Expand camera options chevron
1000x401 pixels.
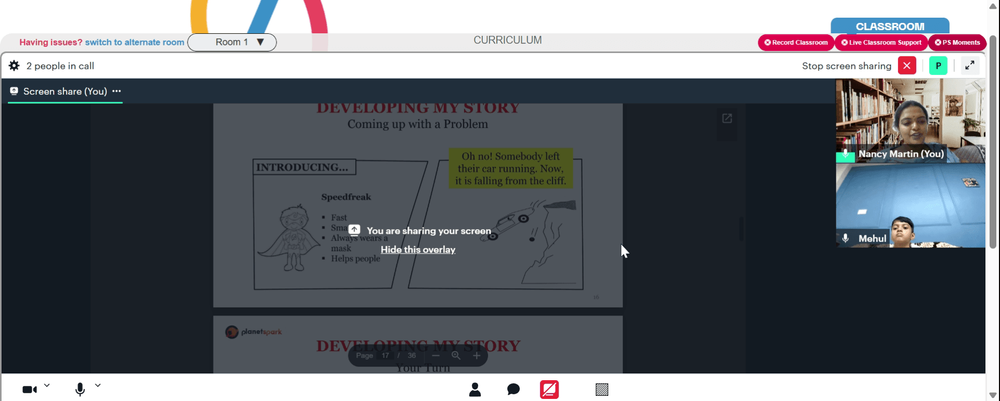point(47,386)
